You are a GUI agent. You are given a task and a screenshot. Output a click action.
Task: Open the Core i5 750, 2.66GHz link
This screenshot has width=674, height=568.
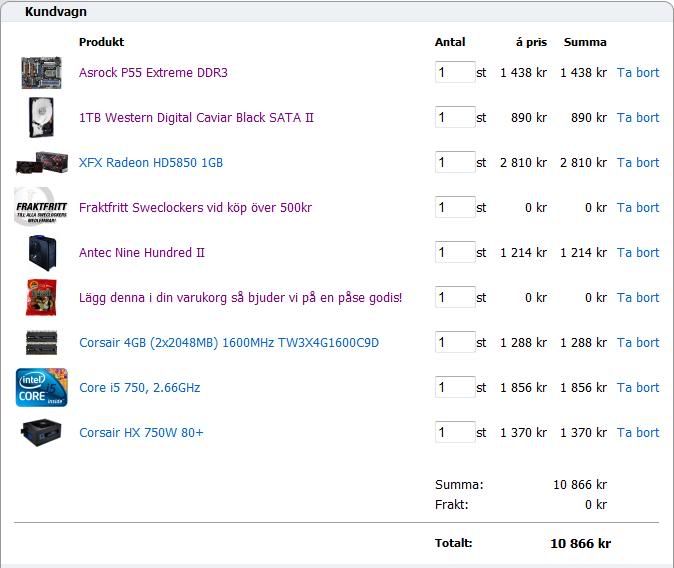point(139,388)
